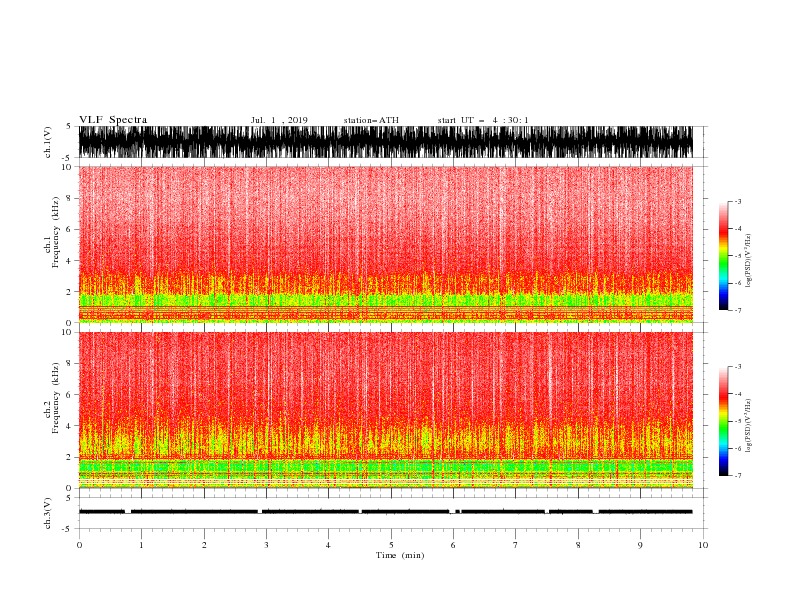Click the time axis tick label '9'
This screenshot has width=792, height=612.
(x=640, y=545)
